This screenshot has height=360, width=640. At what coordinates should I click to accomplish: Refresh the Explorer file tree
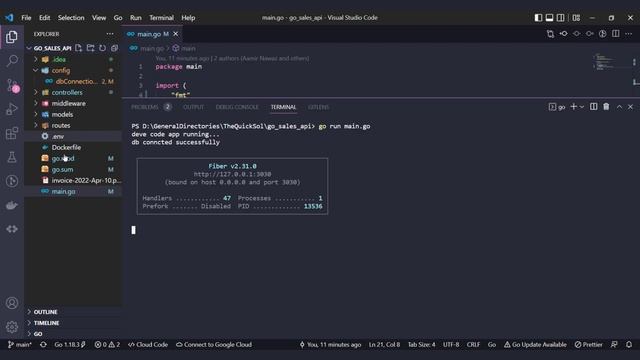click(102, 48)
